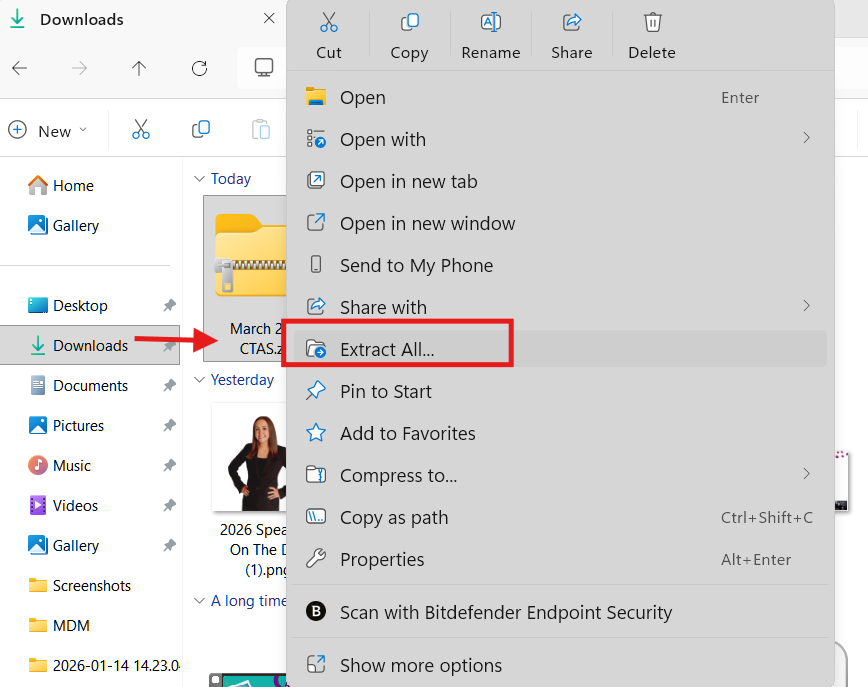This screenshot has height=687, width=868.
Task: Click the Rename icon in context menu
Action: coord(490,23)
